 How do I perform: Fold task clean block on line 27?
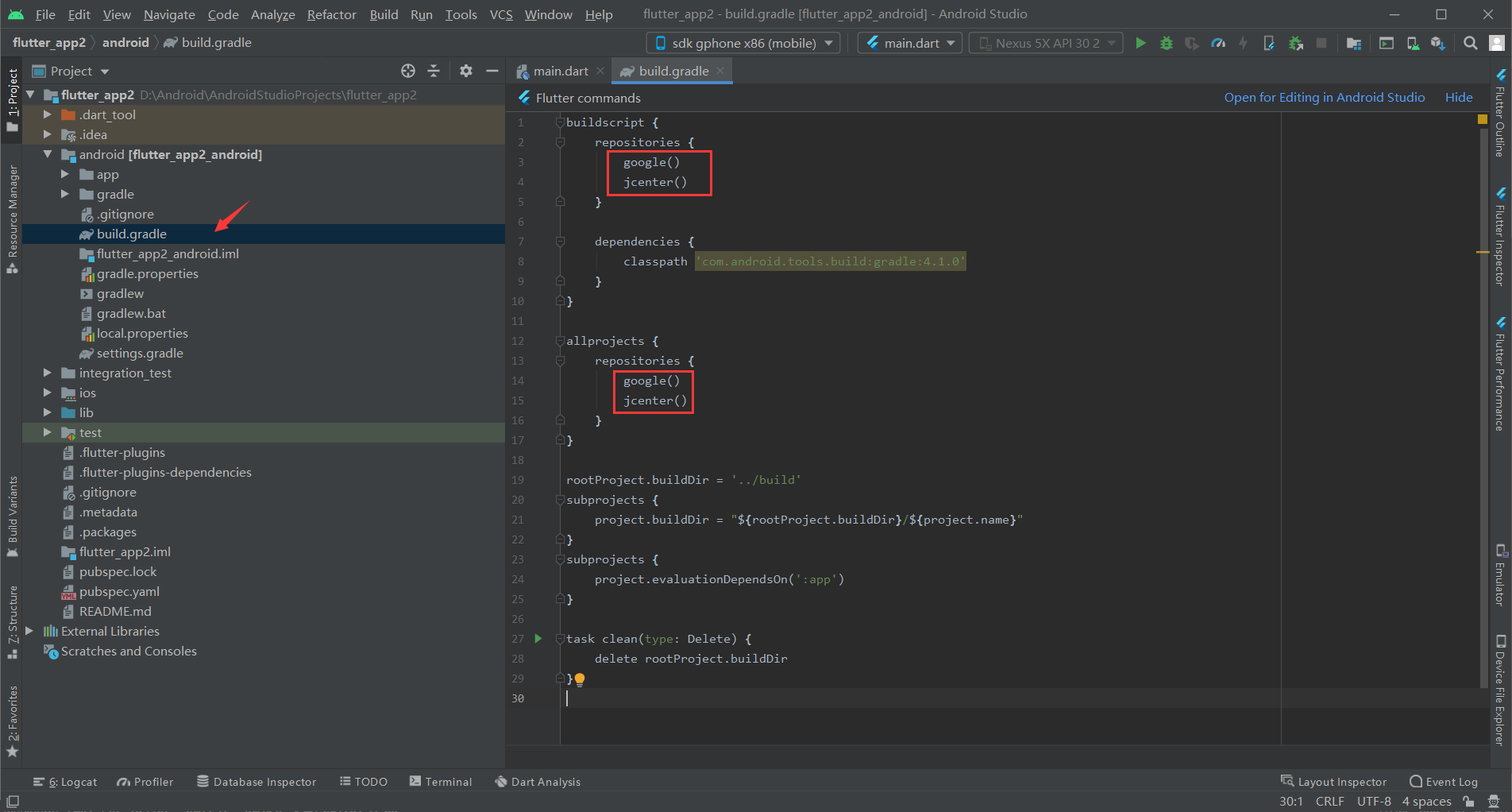pyautogui.click(x=560, y=639)
